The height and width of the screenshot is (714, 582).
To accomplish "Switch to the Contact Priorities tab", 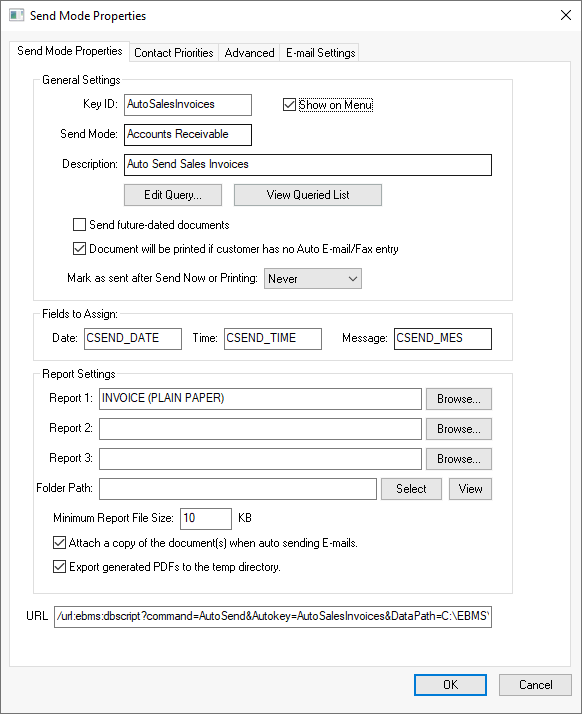I will [x=174, y=53].
